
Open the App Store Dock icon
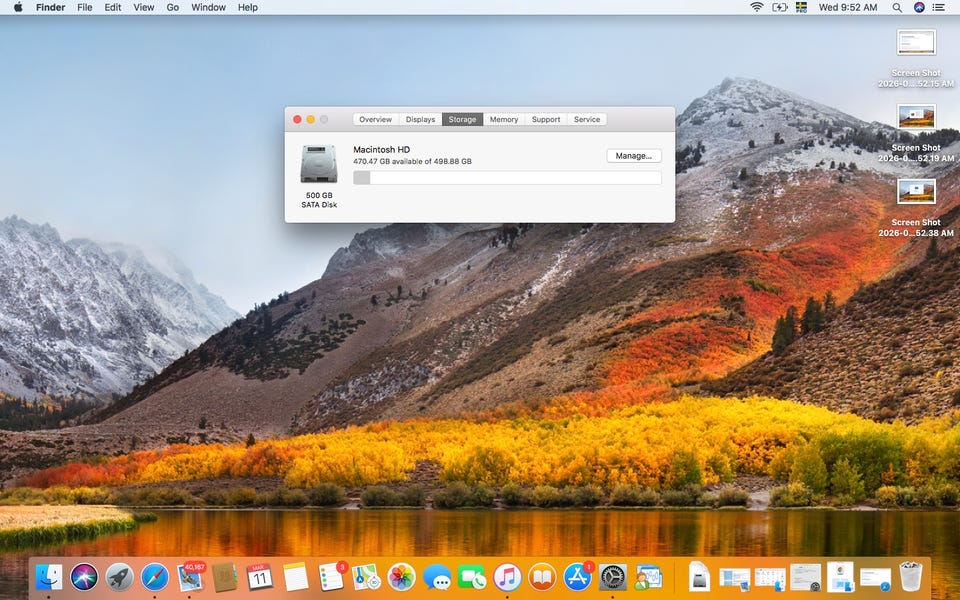point(578,576)
